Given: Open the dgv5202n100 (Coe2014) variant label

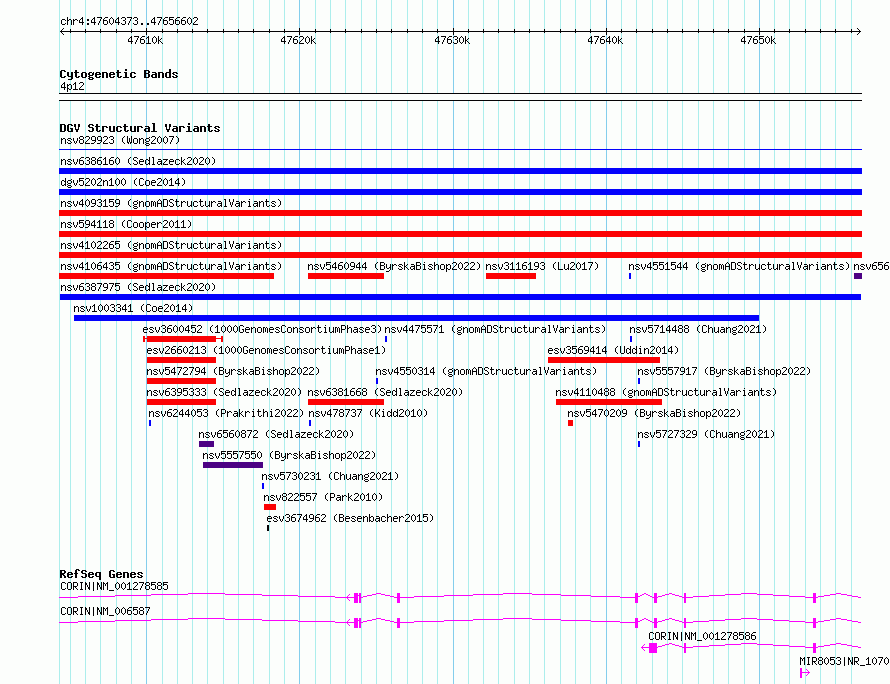Looking at the screenshot, I should pos(123,182).
